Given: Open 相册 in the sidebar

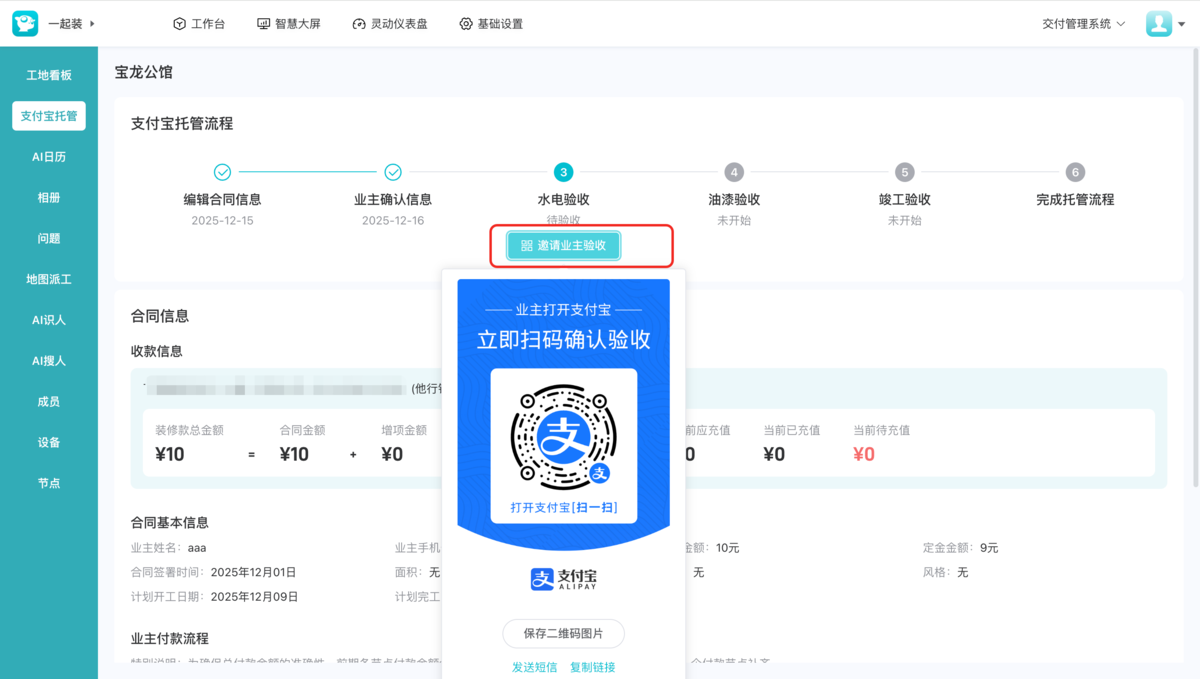Looking at the screenshot, I should point(49,198).
